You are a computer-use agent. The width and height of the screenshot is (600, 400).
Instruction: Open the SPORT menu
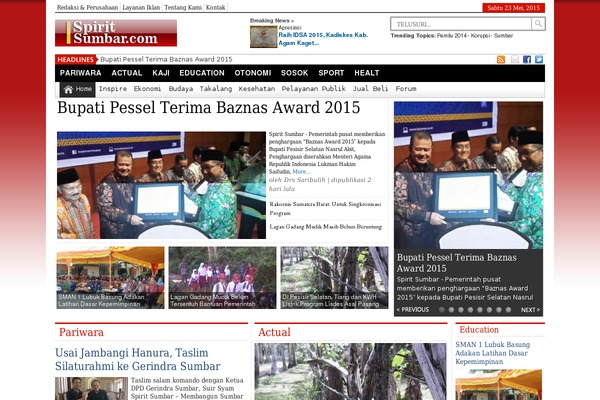pyautogui.click(x=331, y=73)
